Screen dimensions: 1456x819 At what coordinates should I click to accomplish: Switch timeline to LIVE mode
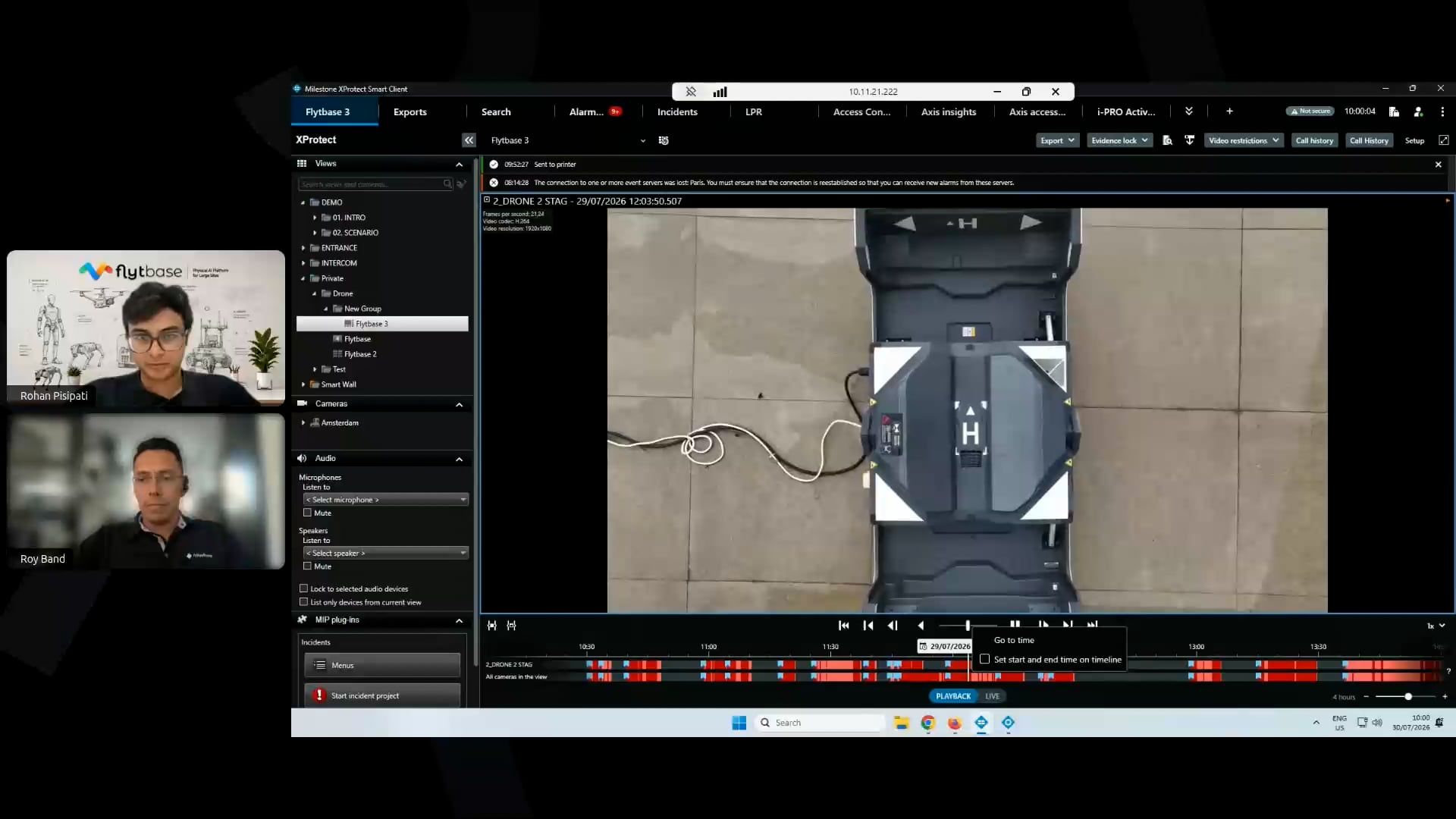tap(992, 696)
